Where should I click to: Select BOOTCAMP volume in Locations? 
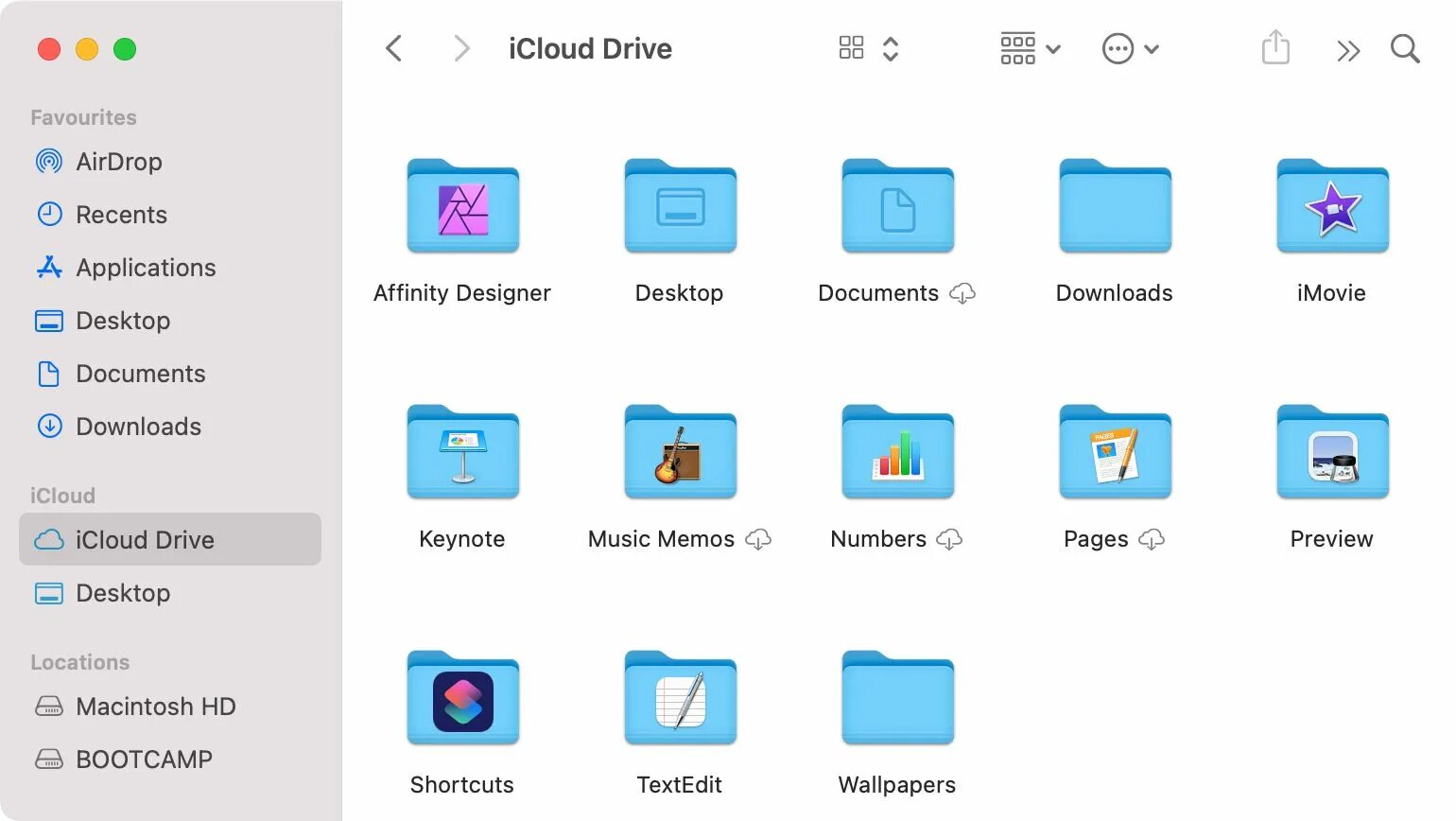click(x=170, y=760)
